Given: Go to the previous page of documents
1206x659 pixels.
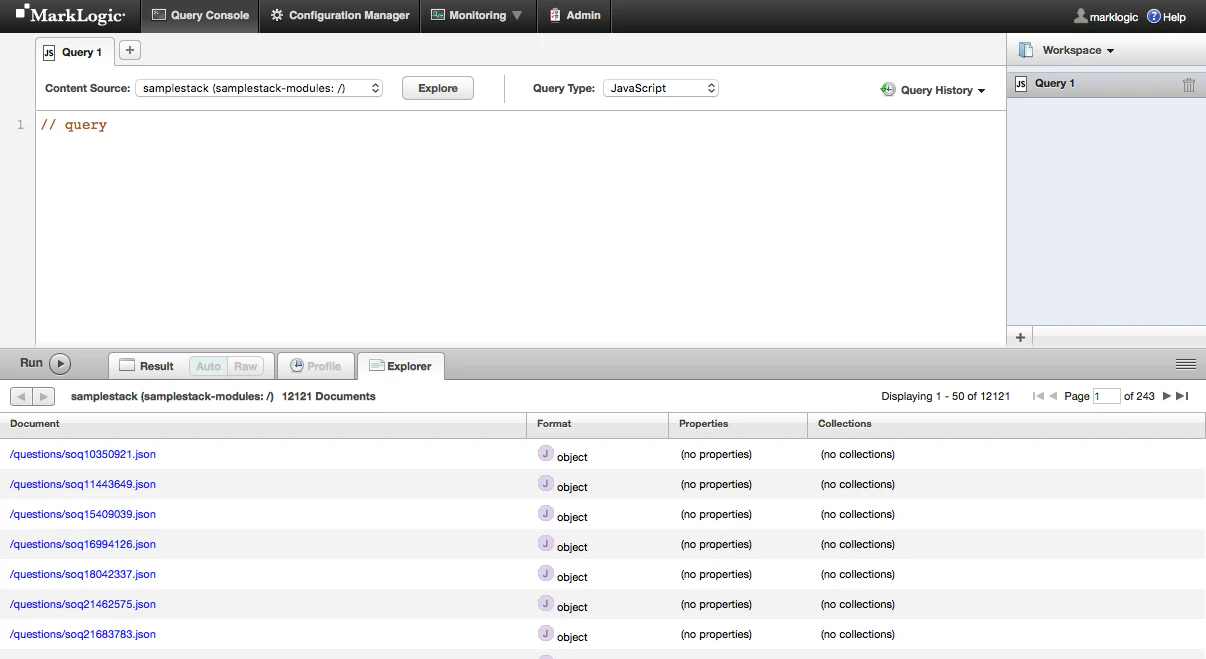Looking at the screenshot, I should (1053, 396).
